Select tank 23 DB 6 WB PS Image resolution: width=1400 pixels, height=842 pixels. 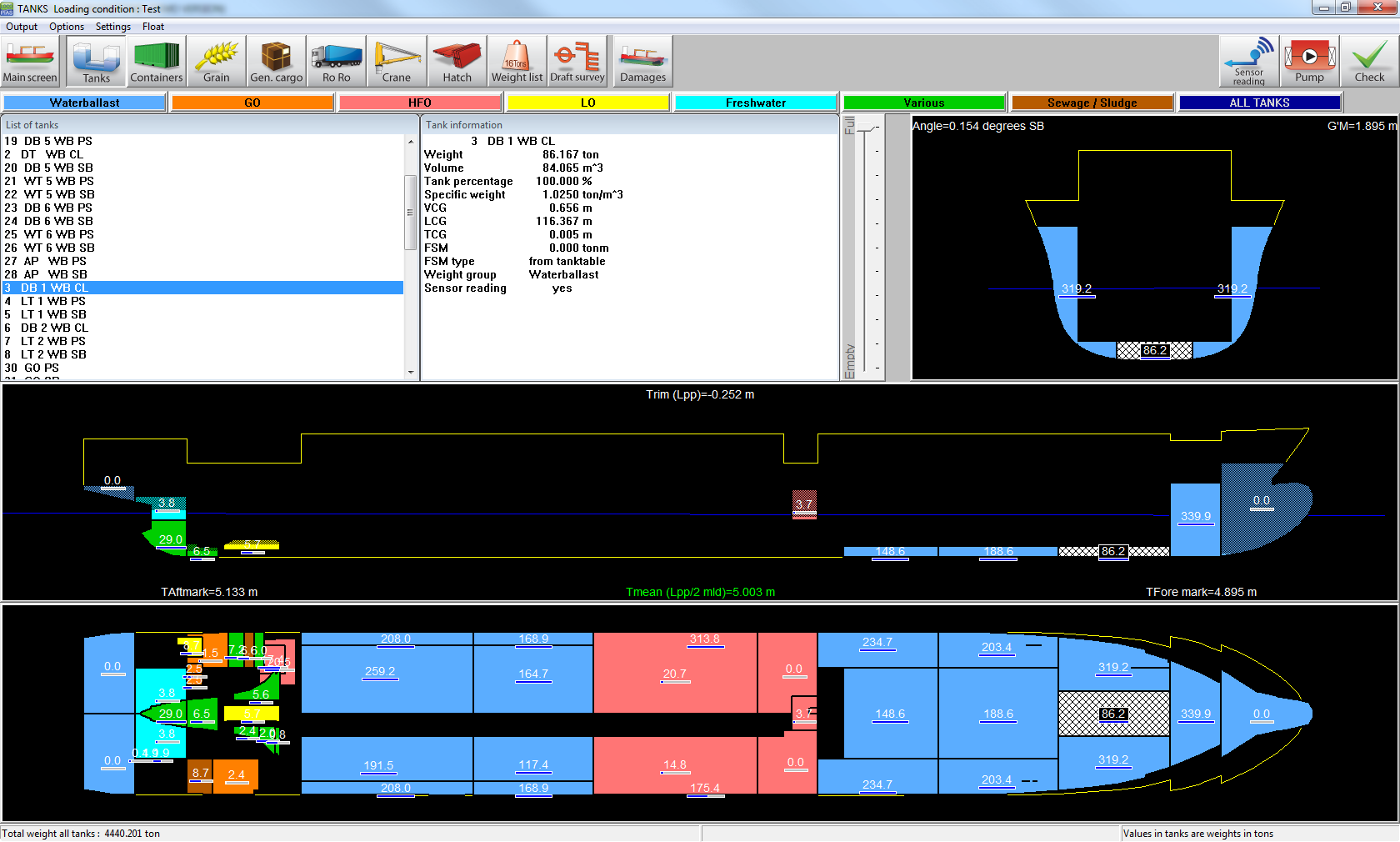[203, 208]
